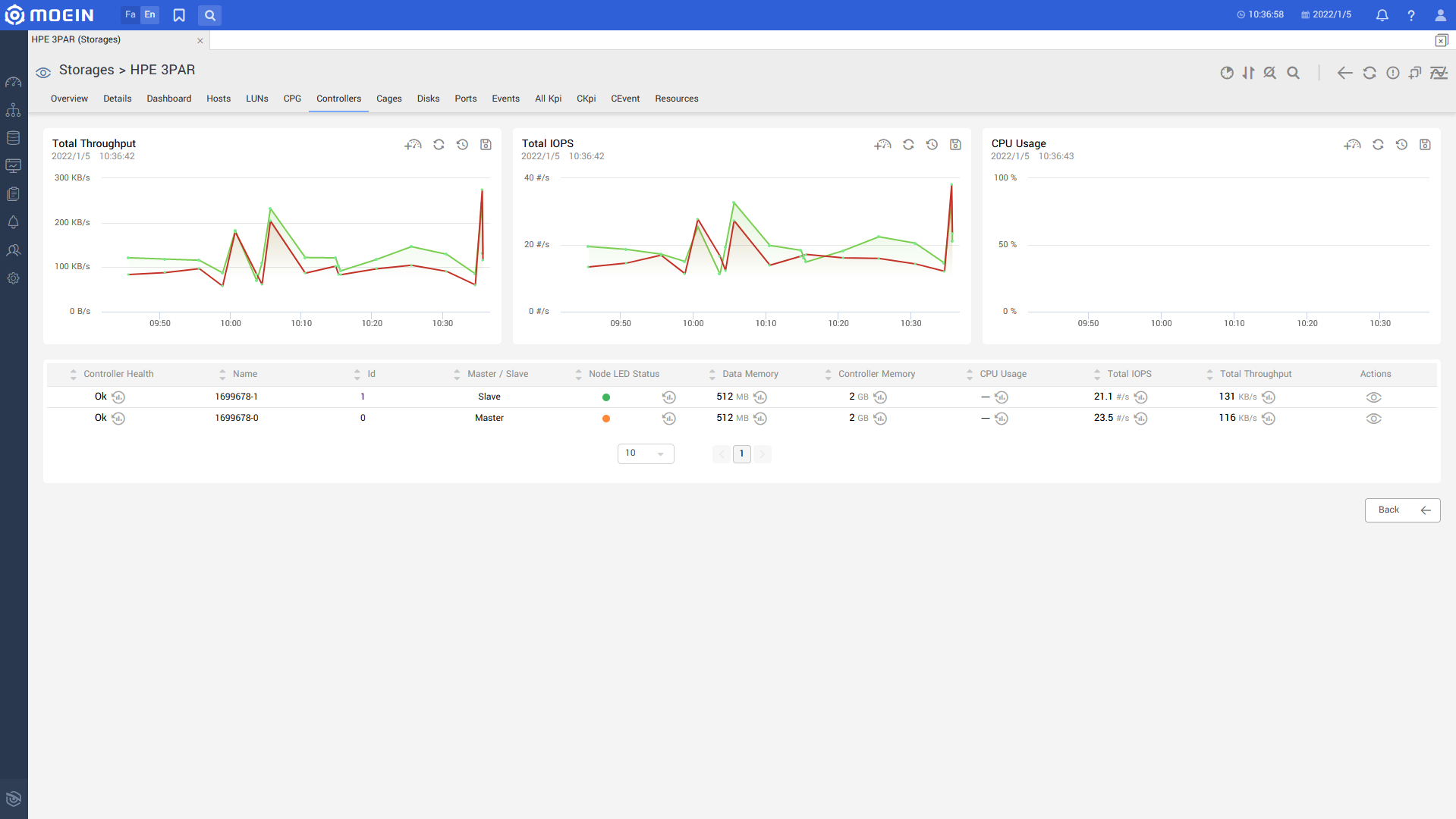Viewport: 1456px width, 819px height.
Task: Click the sort arrows toolbar icon
Action: pos(1248,73)
